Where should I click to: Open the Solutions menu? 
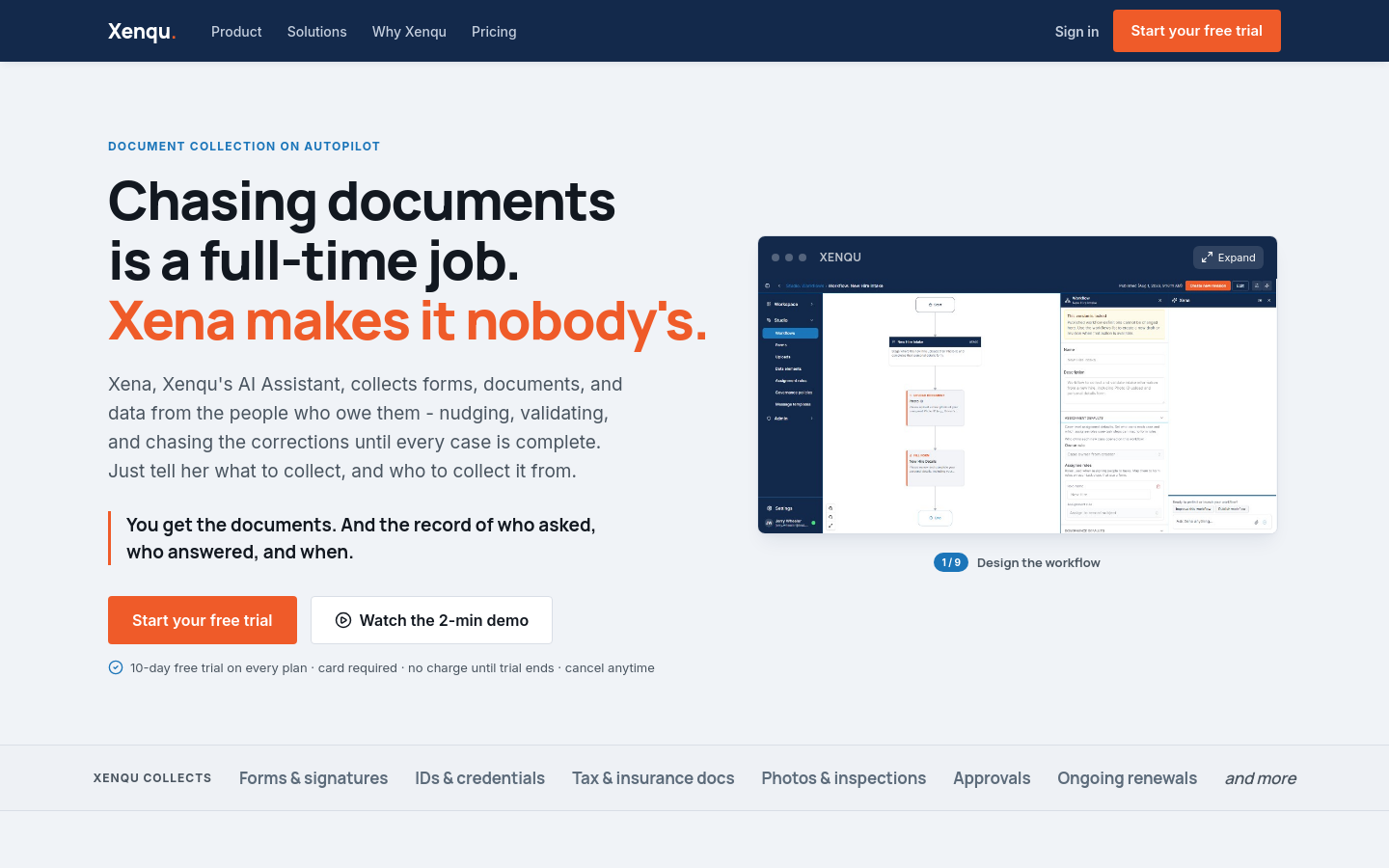316,32
